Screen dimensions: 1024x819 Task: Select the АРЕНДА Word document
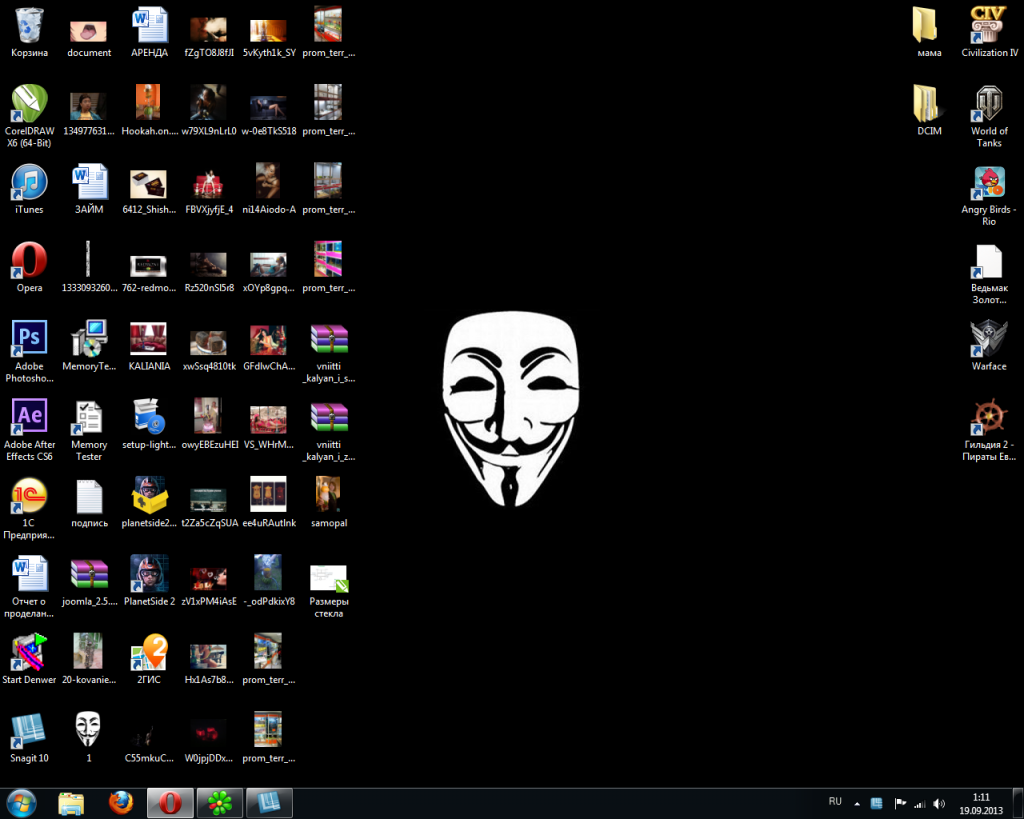148,25
